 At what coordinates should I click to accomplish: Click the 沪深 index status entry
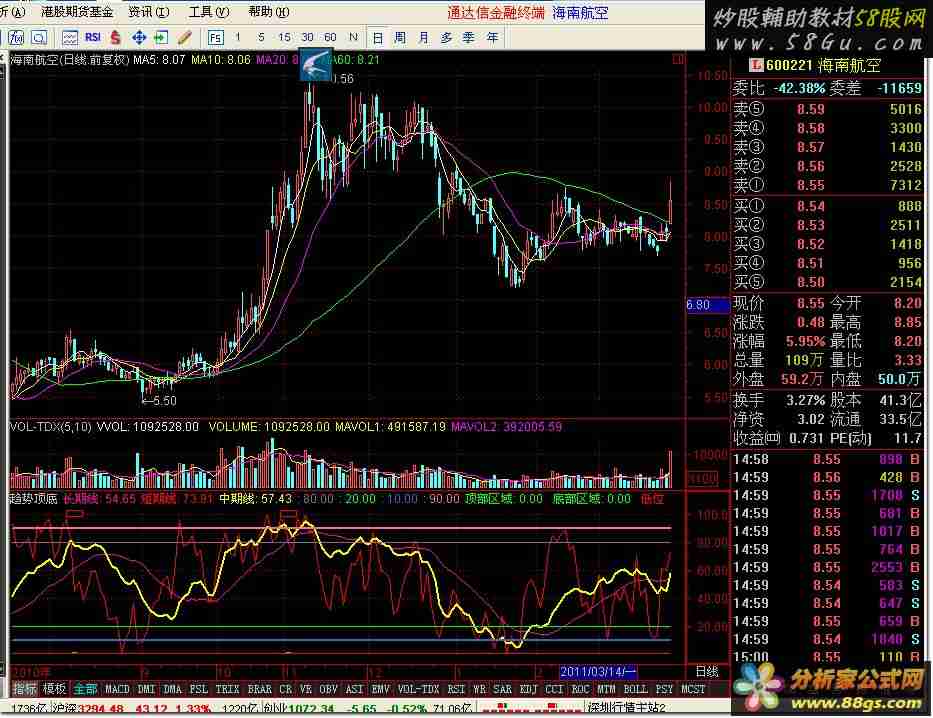130,708
